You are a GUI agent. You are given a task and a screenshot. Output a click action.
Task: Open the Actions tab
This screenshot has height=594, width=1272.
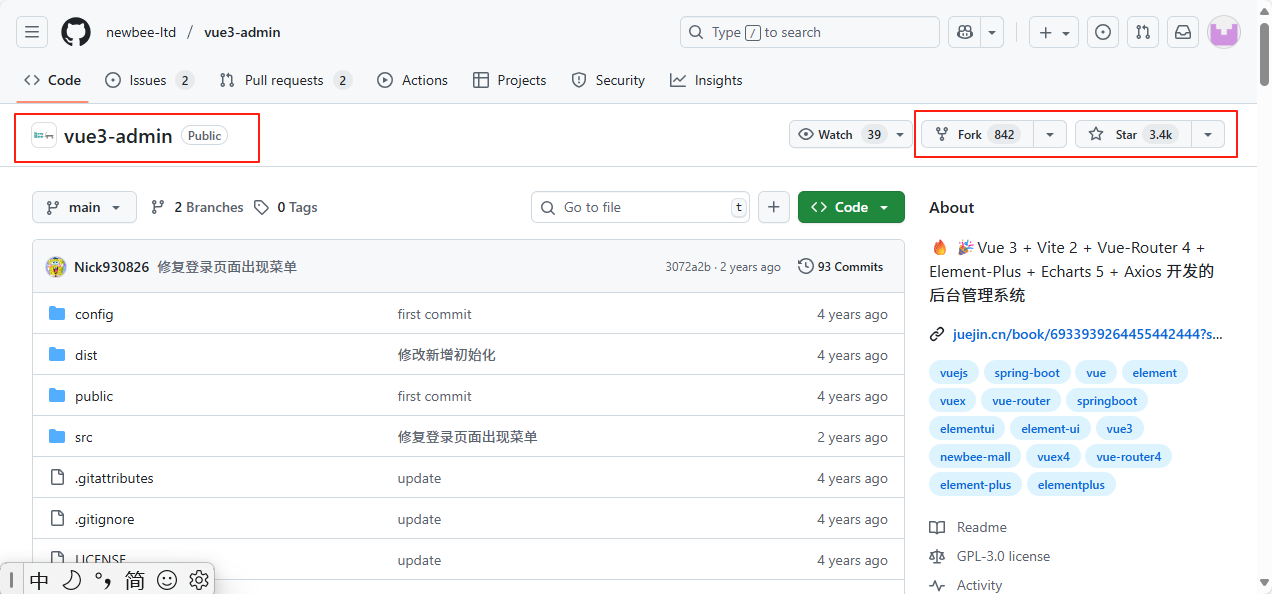click(x=412, y=80)
